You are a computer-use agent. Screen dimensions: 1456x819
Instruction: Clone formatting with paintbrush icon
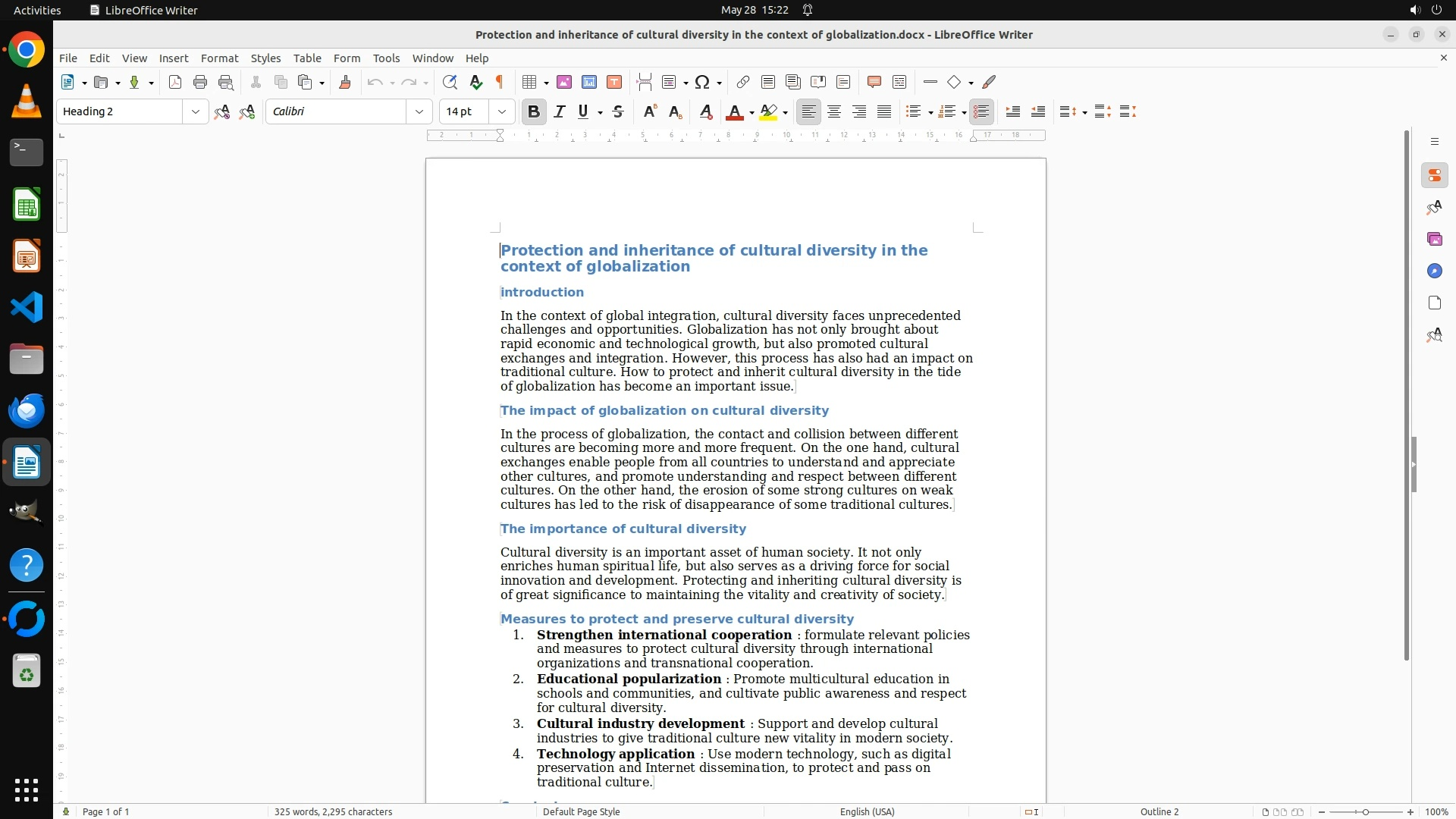point(345,83)
